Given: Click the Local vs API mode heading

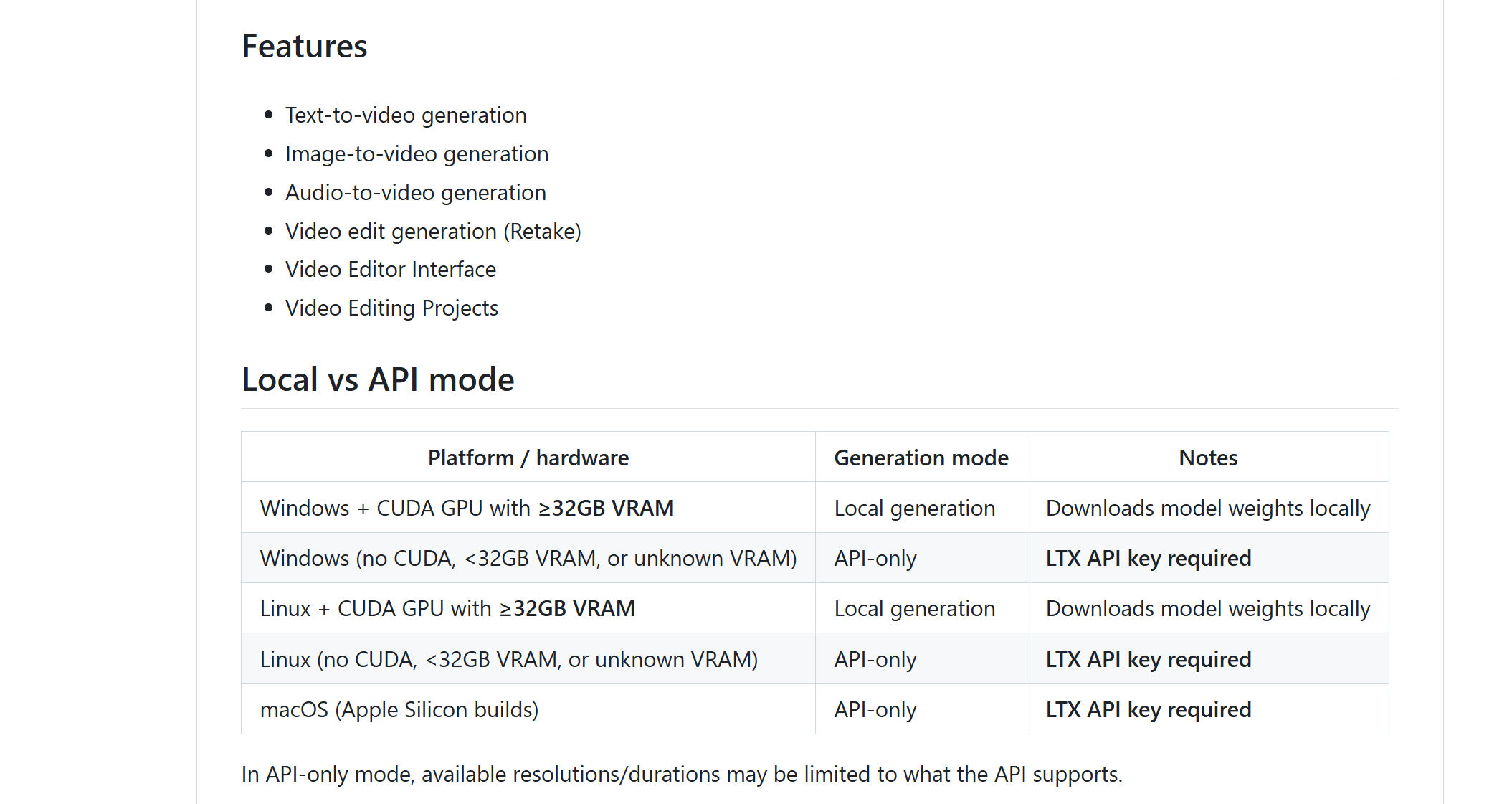Looking at the screenshot, I should [377, 379].
